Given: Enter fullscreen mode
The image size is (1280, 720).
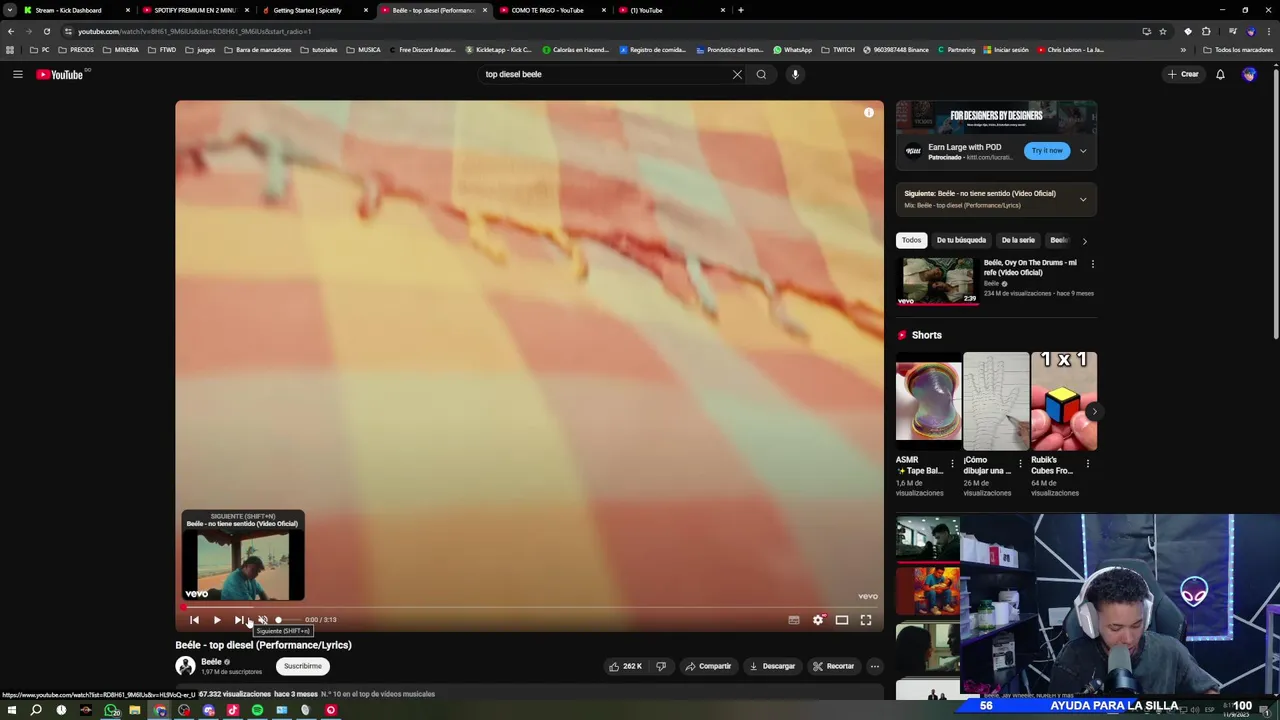Looking at the screenshot, I should pos(866,620).
